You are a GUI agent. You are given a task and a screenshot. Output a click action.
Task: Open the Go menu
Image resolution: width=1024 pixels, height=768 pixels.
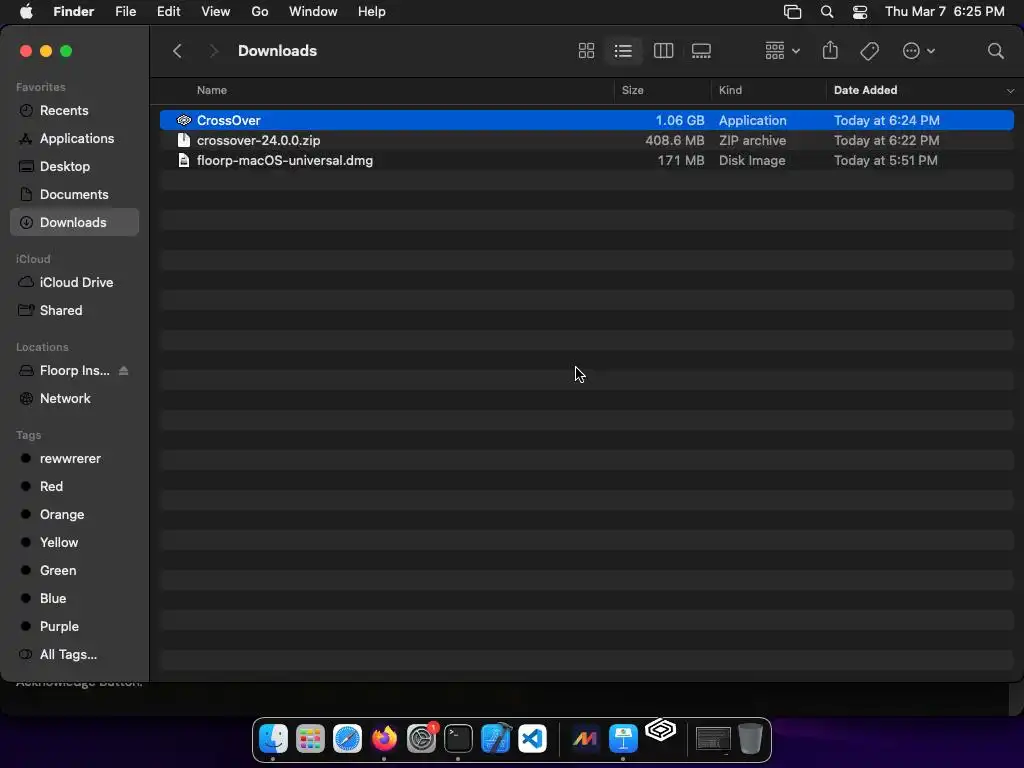pyautogui.click(x=260, y=12)
